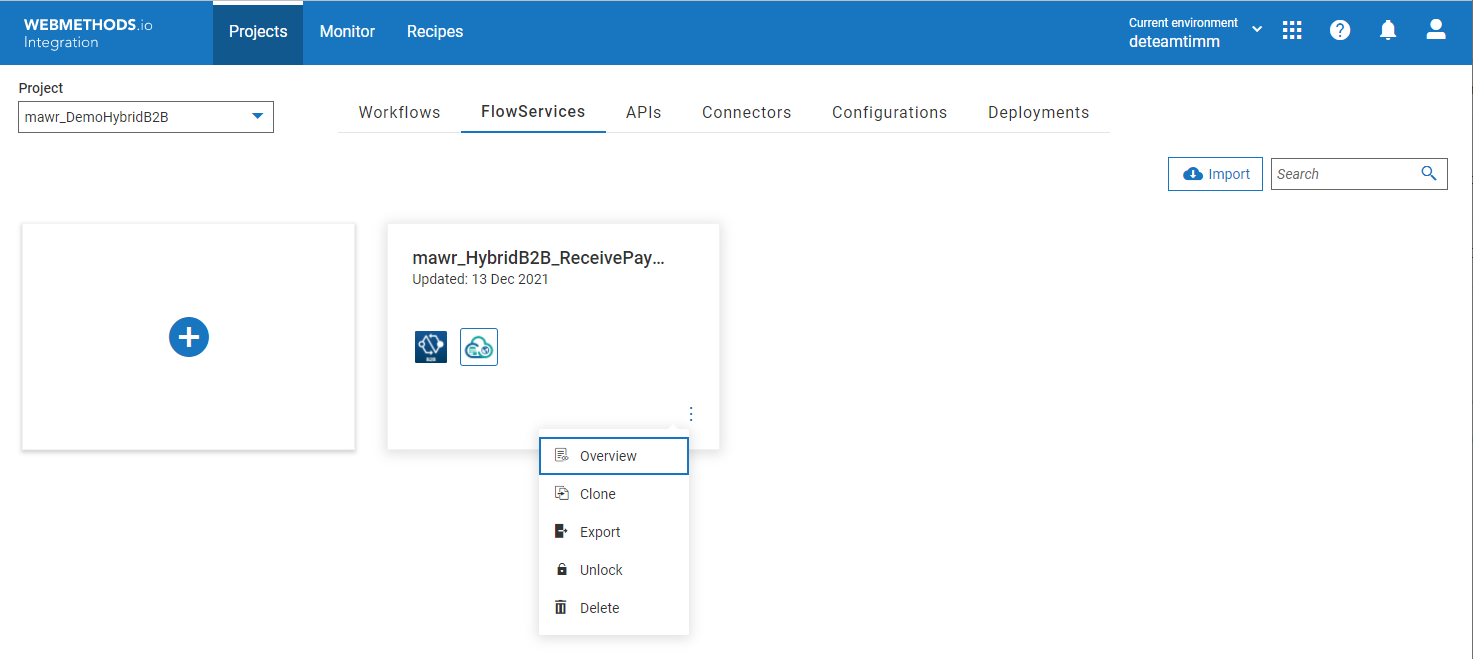The width and height of the screenshot is (1473, 659).
Task: Open the kebab menu on the FlowService card
Action: coord(691,413)
